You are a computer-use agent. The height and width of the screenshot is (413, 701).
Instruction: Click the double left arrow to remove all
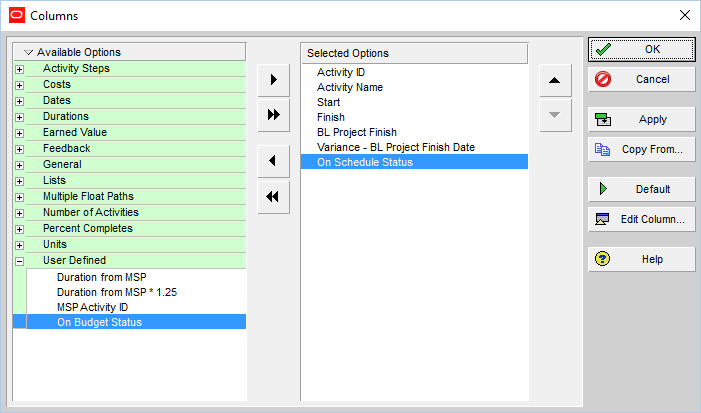[x=273, y=197]
